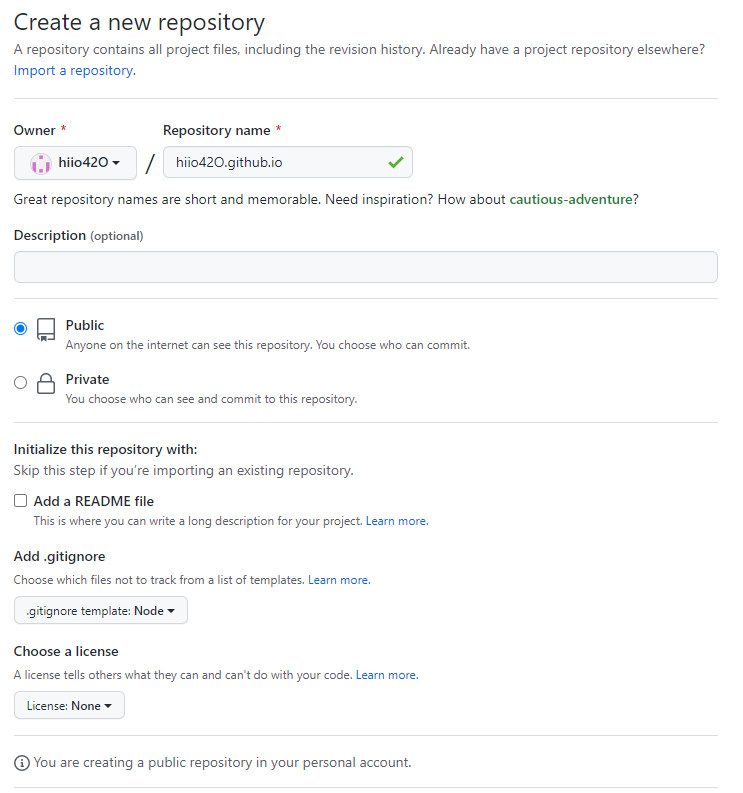Click the Private option label text
Image resolution: width=743 pixels, height=793 pixels.
click(x=88, y=379)
